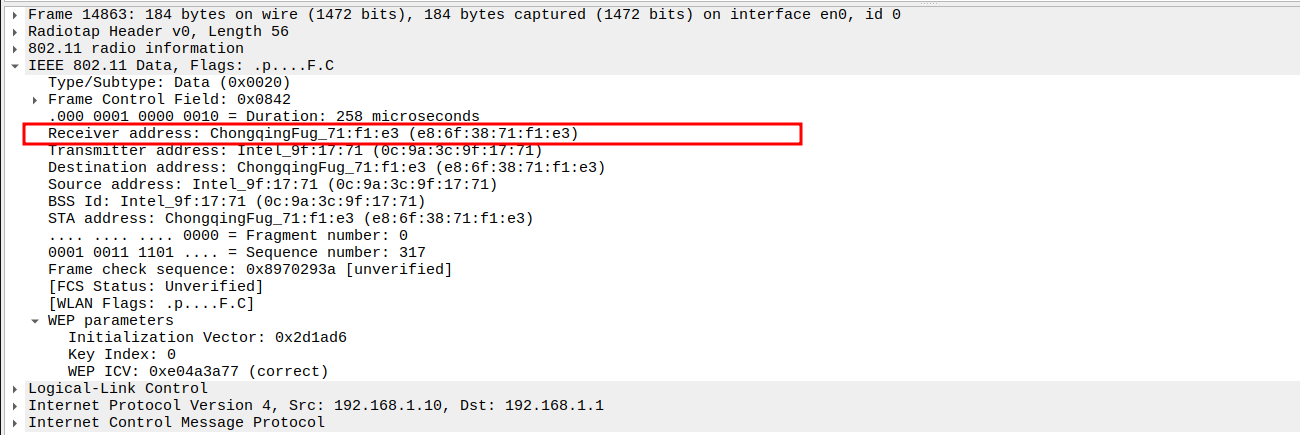Select the BSS Id row
This screenshot has width=1300, height=435.
tap(236, 201)
